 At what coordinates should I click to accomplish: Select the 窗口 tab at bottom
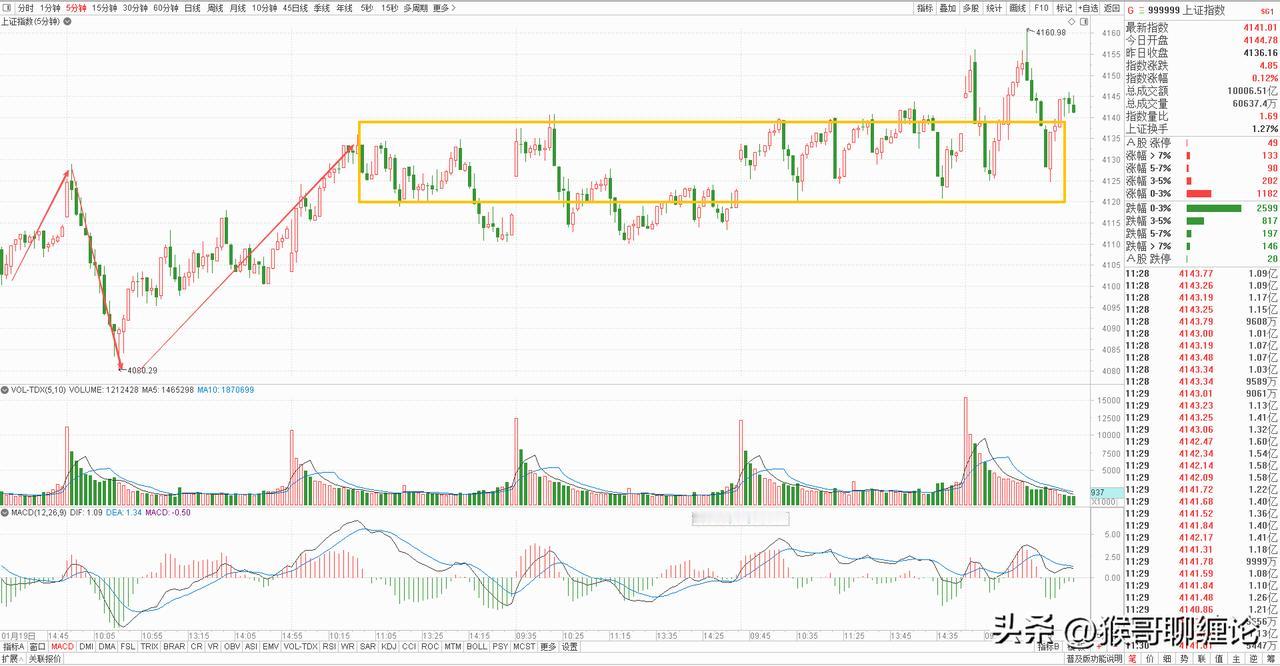[37, 646]
